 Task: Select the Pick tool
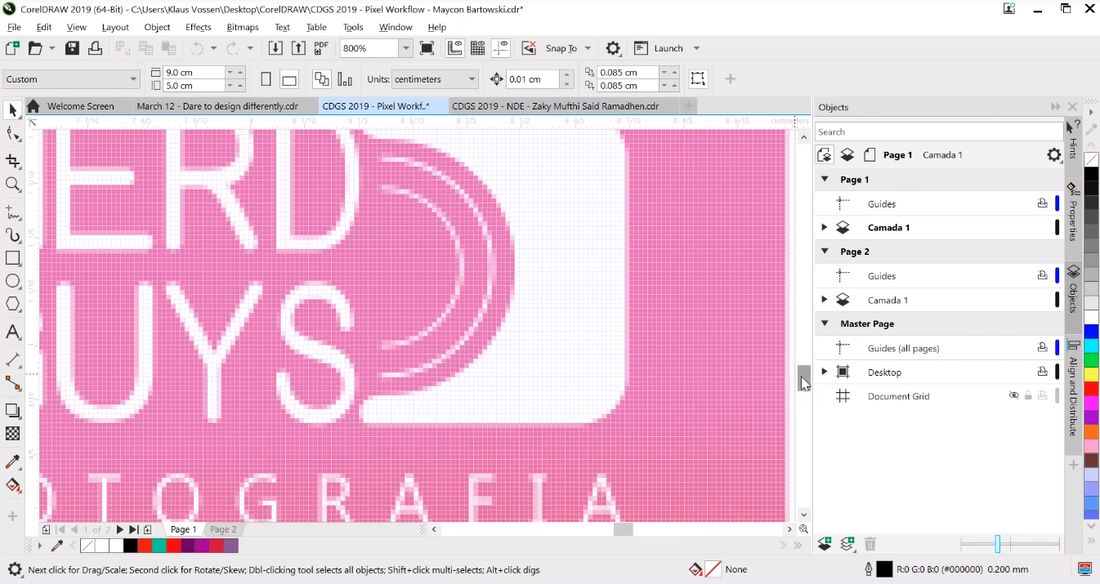(13, 110)
